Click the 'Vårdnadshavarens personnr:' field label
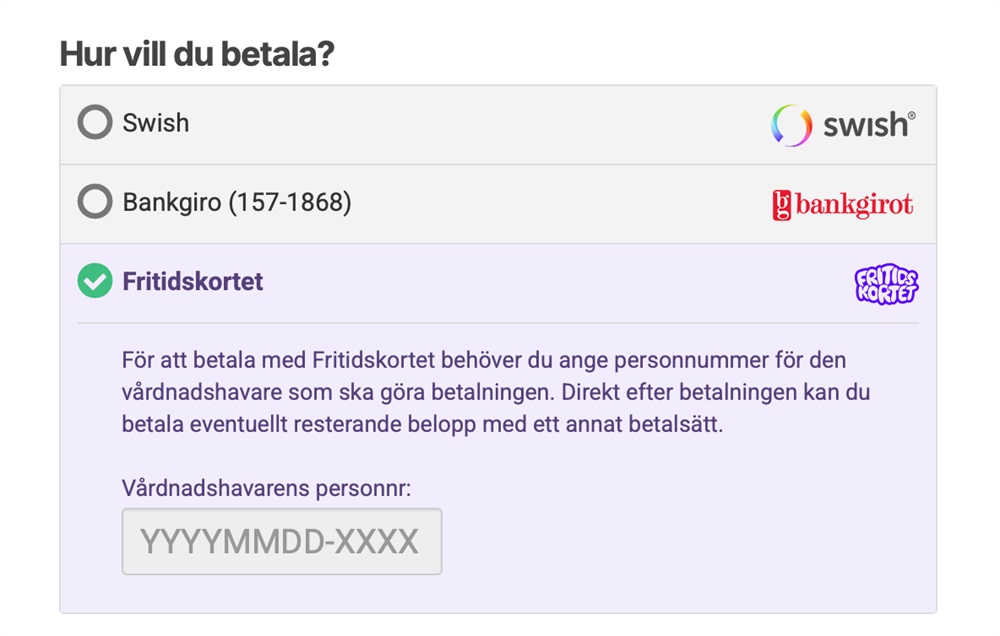 (266, 489)
